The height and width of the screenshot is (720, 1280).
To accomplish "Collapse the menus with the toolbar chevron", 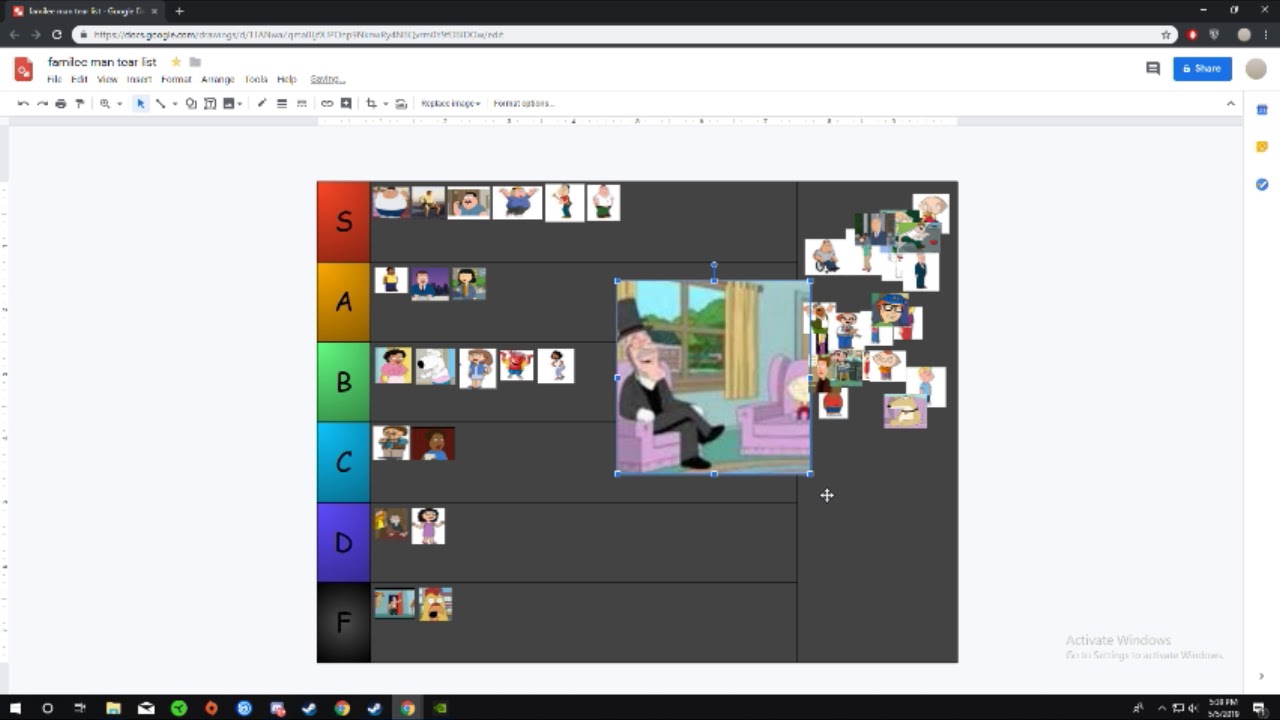I will tap(1230, 103).
